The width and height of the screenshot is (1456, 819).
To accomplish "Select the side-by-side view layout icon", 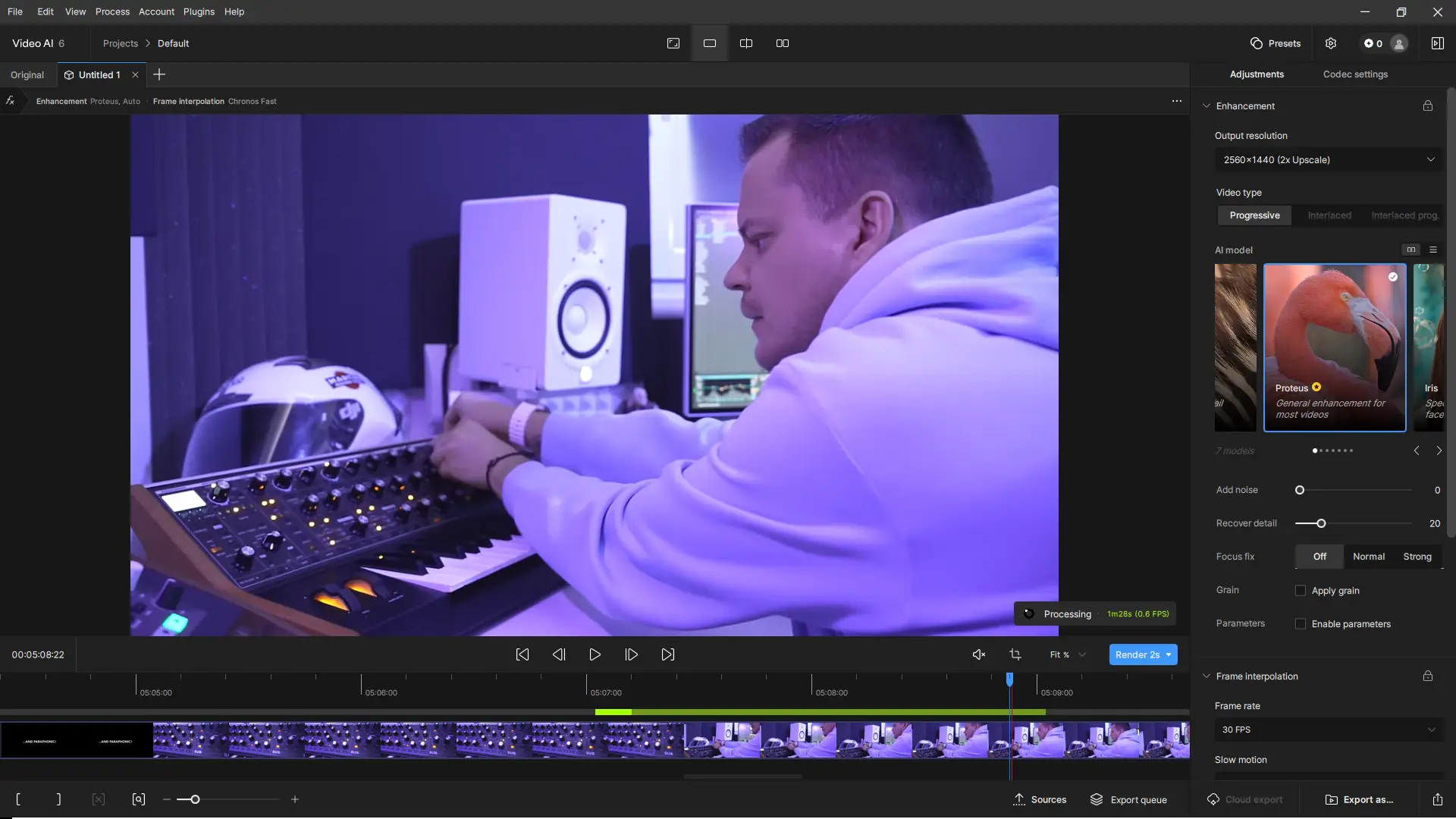I will click(x=783, y=43).
